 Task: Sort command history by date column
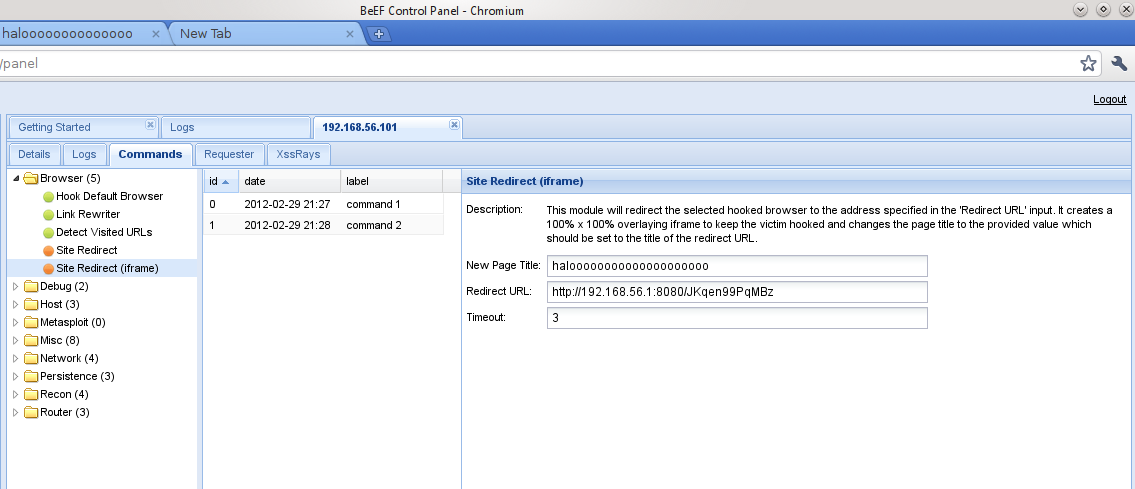coord(290,182)
